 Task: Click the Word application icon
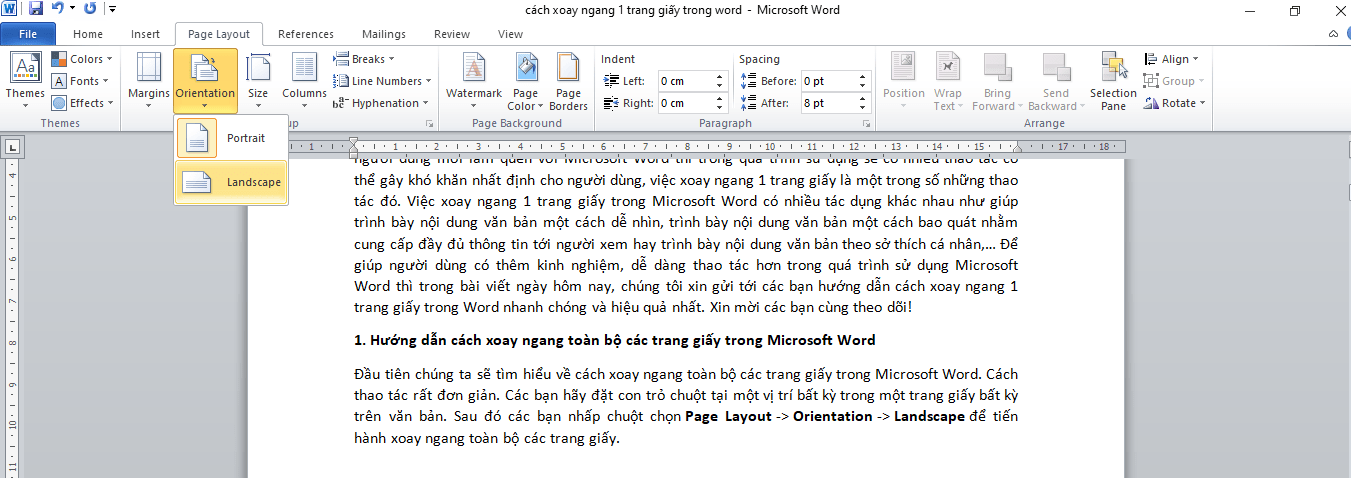[x=11, y=10]
